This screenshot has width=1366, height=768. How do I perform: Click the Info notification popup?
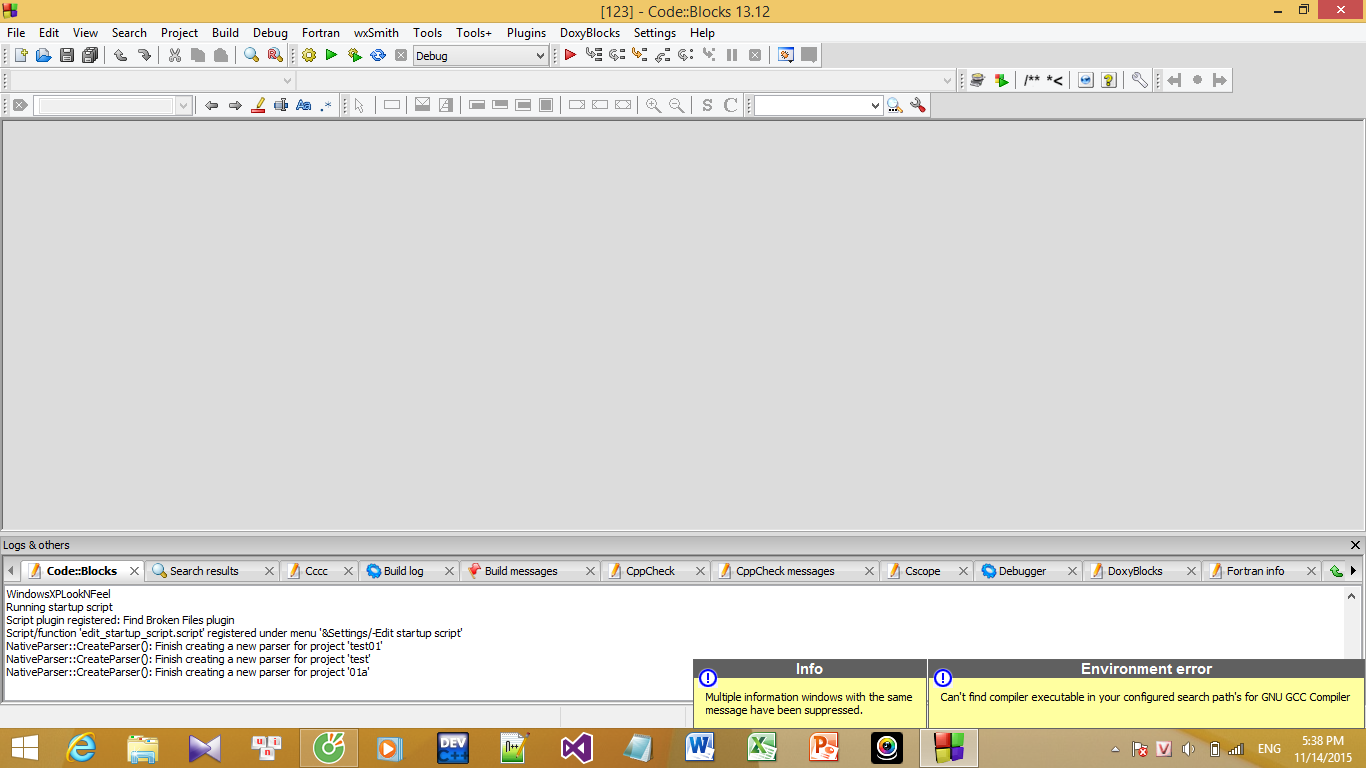[x=810, y=693]
